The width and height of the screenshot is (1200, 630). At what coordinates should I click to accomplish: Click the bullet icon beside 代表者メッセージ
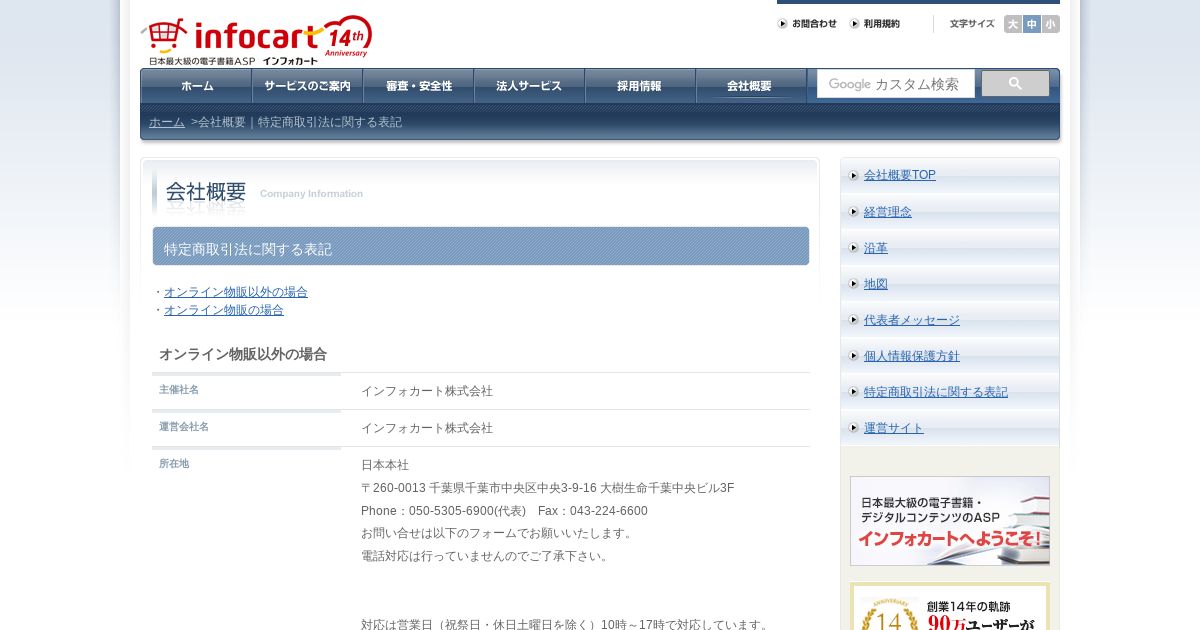coord(854,320)
